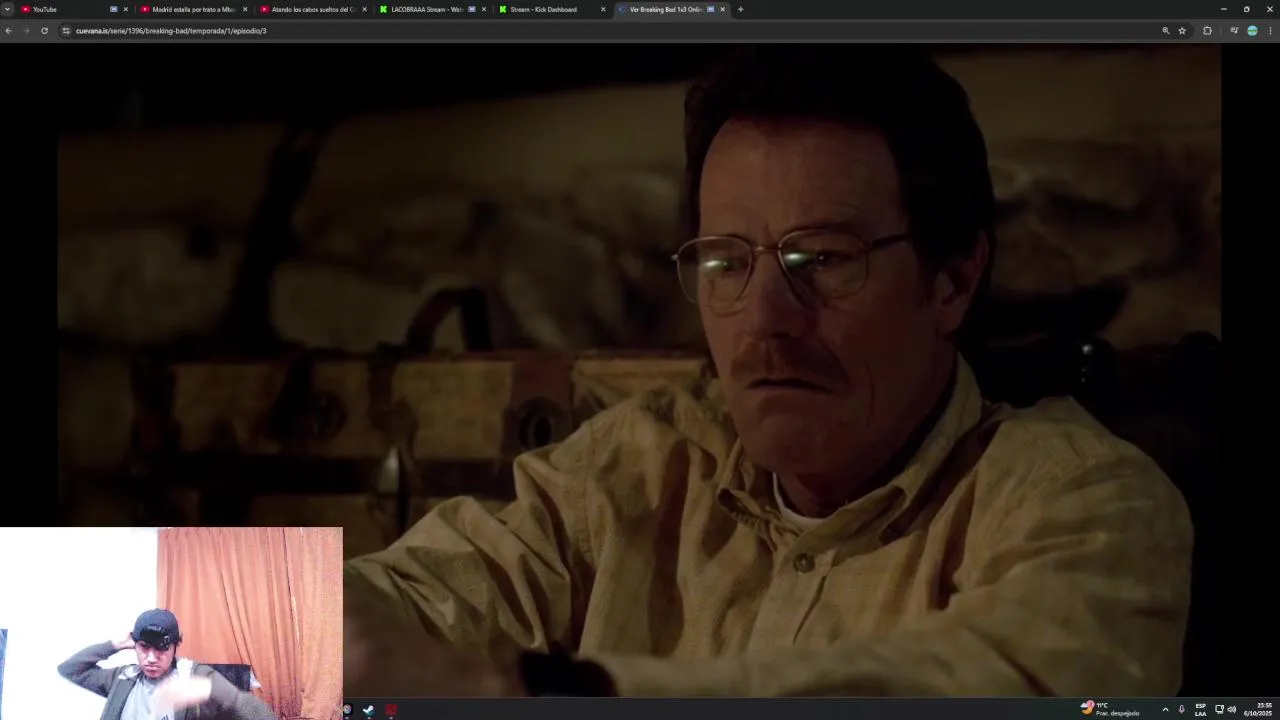Screen dimensions: 1280x720
Task: Show hidden system tray icons
Action: (x=1165, y=709)
